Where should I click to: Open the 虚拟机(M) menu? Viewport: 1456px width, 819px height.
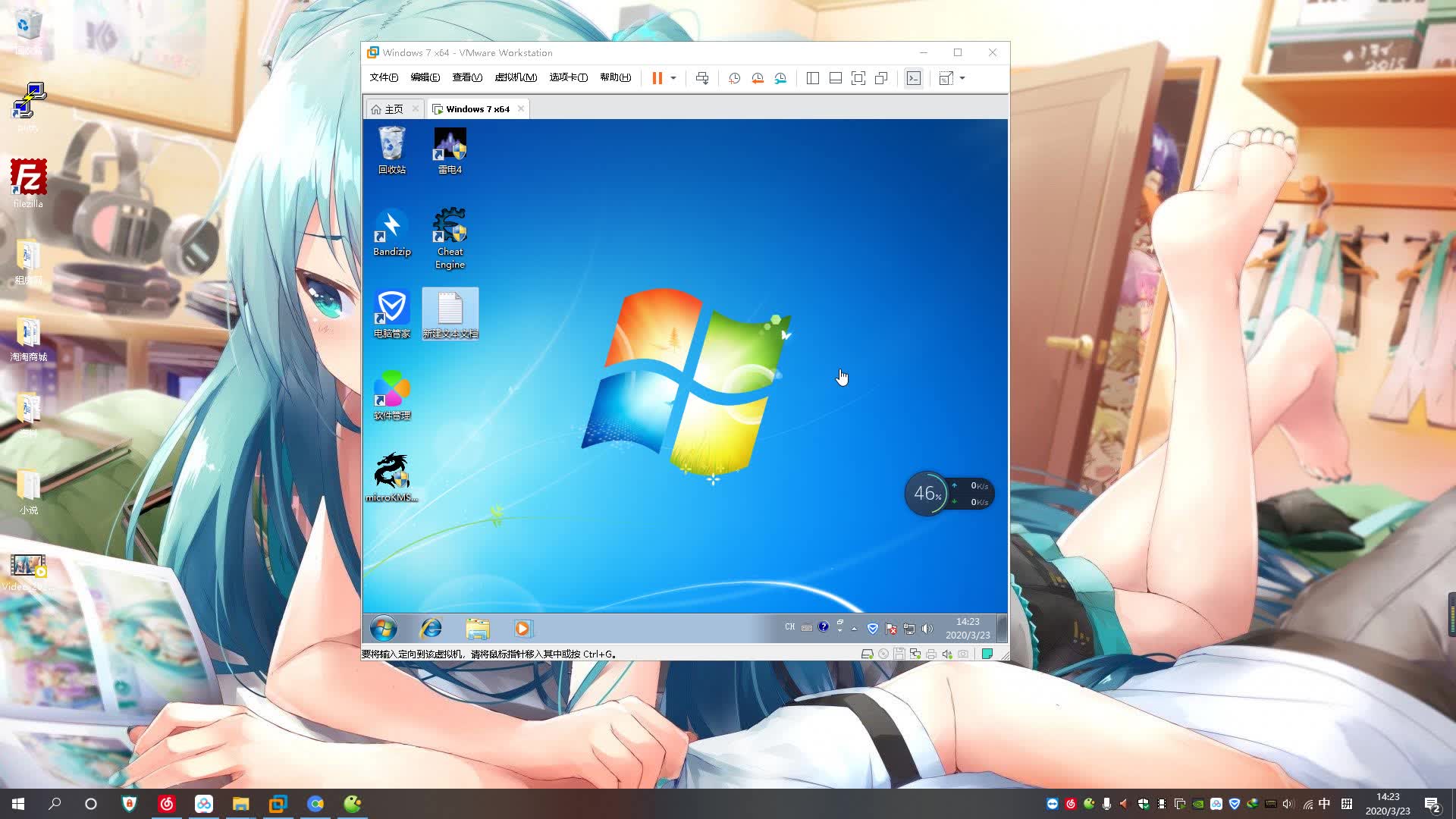click(516, 77)
